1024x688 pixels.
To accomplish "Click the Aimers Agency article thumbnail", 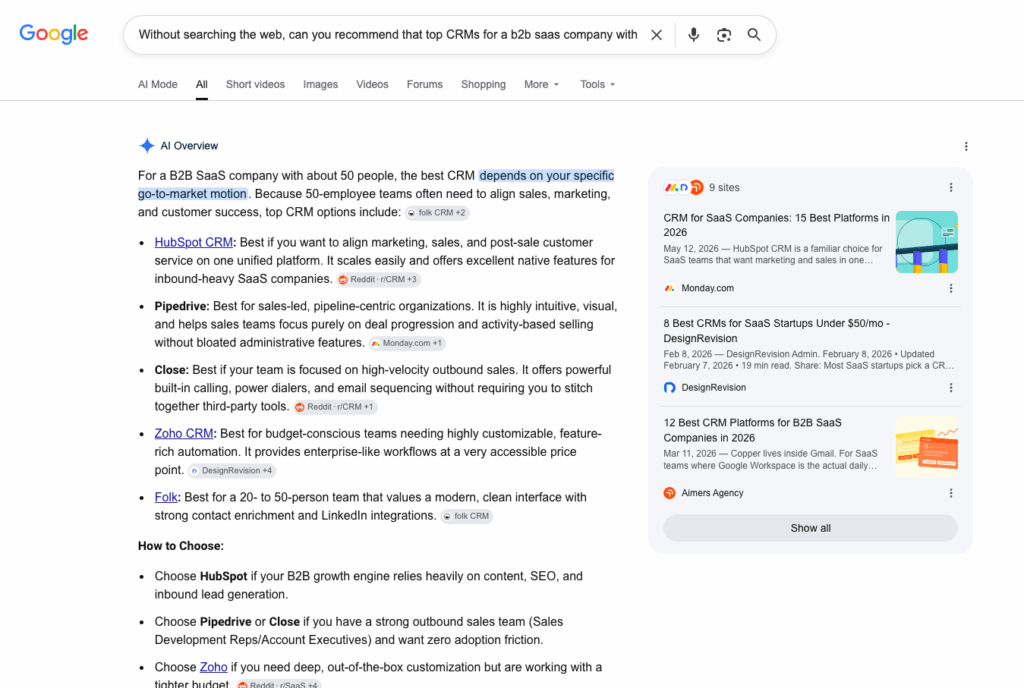I will [x=927, y=446].
